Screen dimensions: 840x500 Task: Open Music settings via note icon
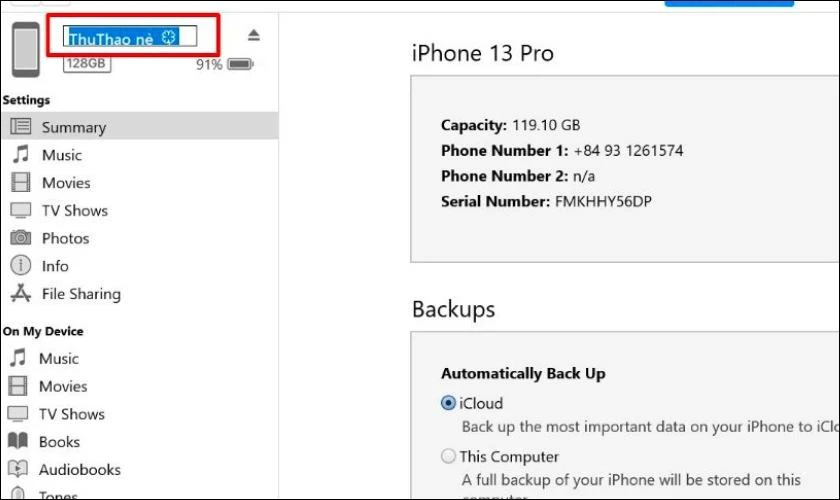point(21,154)
